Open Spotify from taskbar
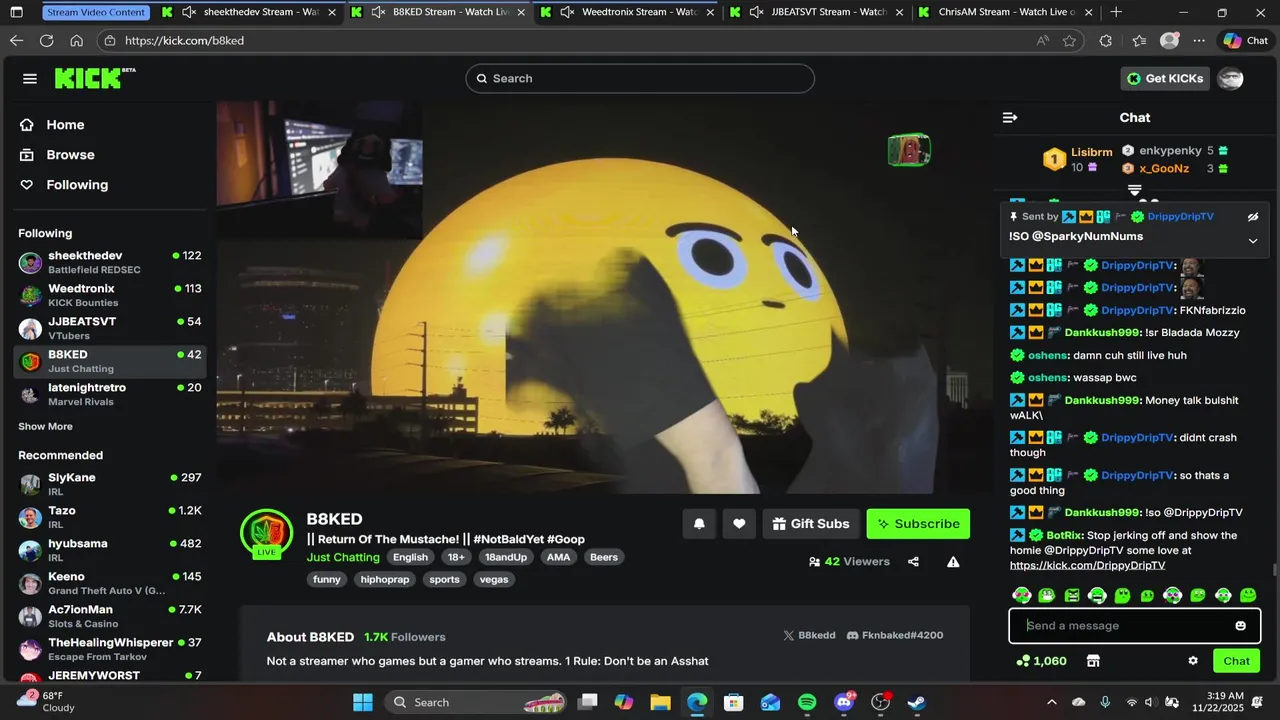The width and height of the screenshot is (1280, 720). point(807,702)
